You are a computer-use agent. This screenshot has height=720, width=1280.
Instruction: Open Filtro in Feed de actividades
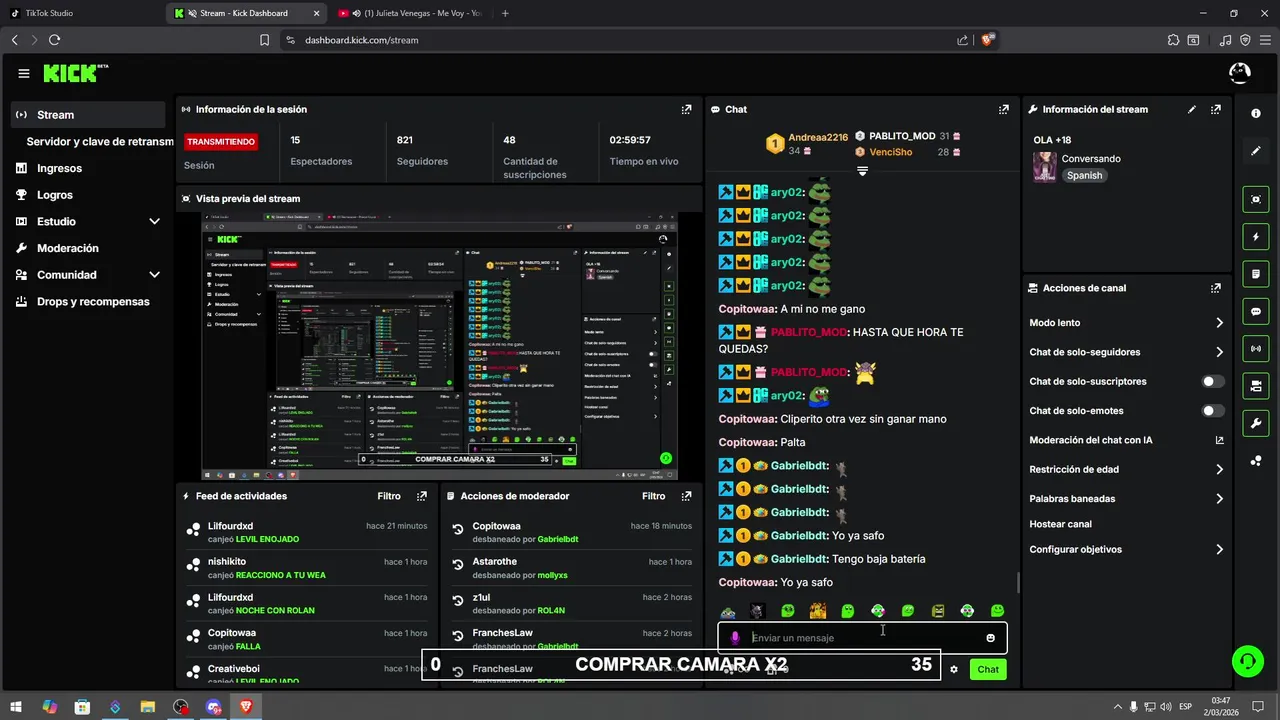pos(389,496)
